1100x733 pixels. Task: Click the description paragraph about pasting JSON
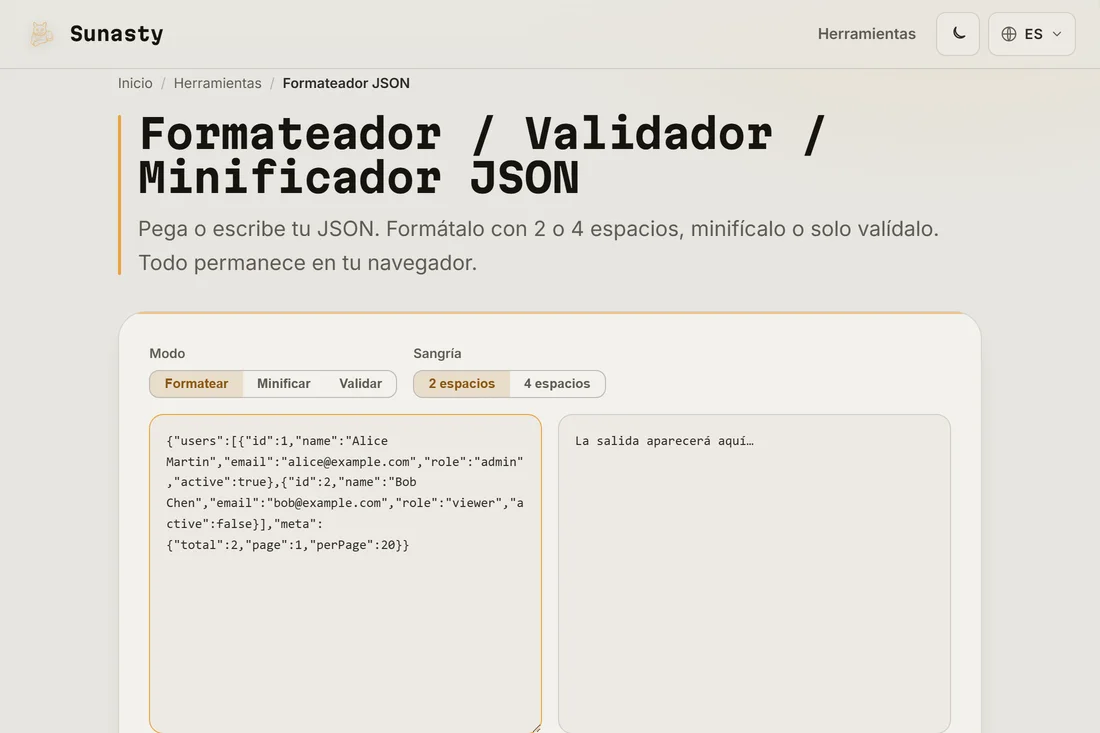tap(538, 246)
